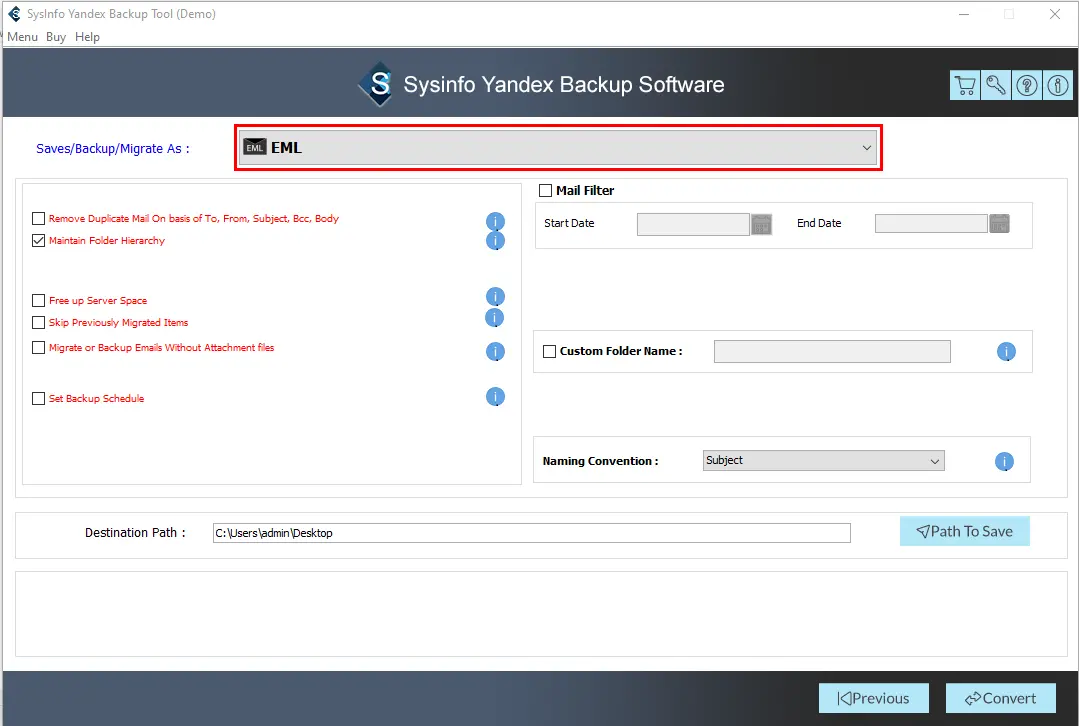Click the Destination Path text field
Image resolution: width=1079 pixels, height=726 pixels.
point(531,533)
